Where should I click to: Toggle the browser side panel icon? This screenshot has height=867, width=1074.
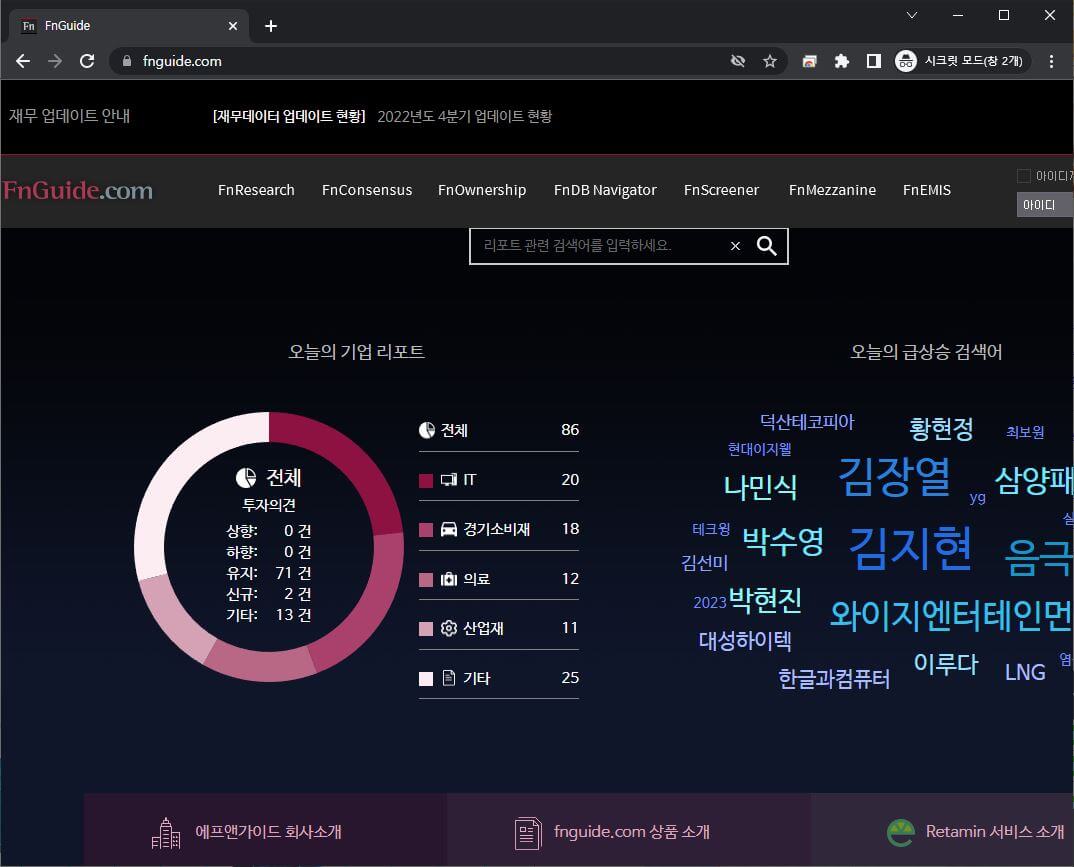[873, 61]
